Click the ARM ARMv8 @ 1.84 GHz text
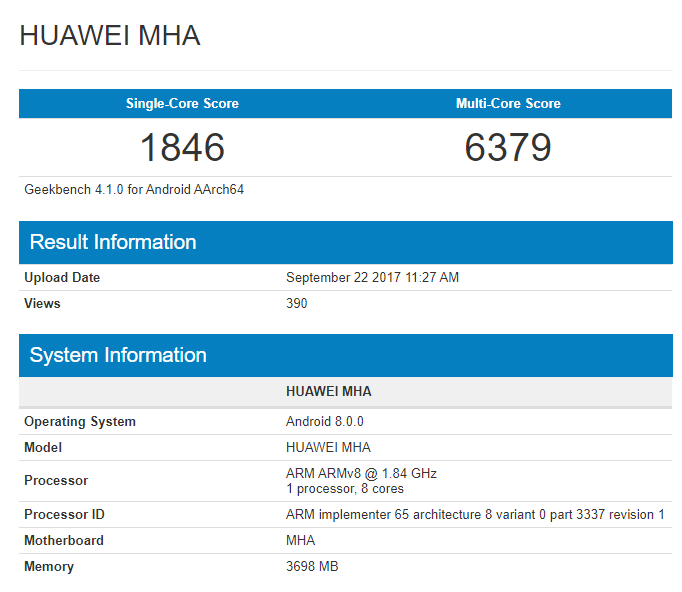This screenshot has width=682, height=592. (x=361, y=474)
